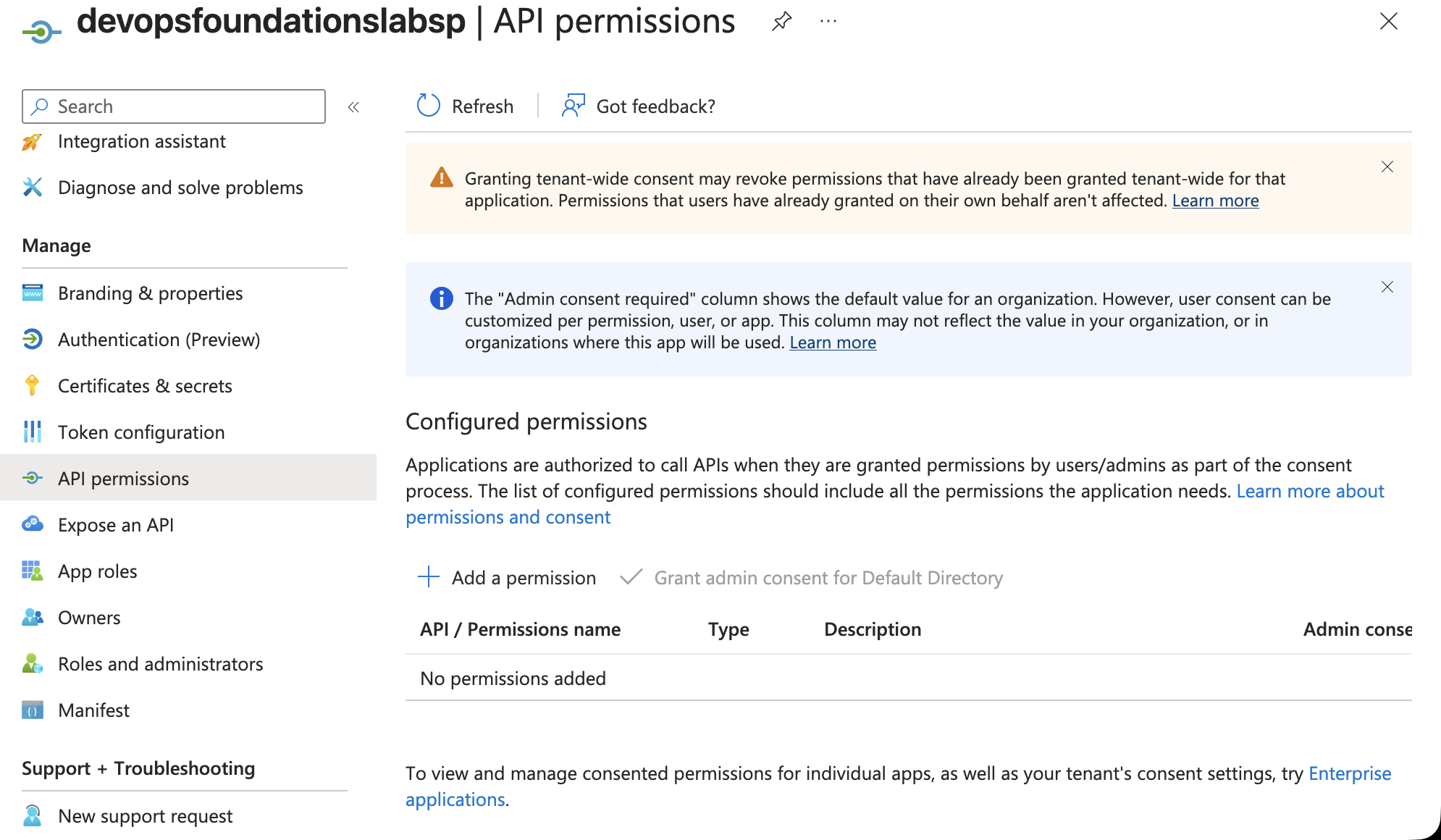Click the Roles and administrators icon
This screenshot has height=840, width=1441.
point(32,663)
